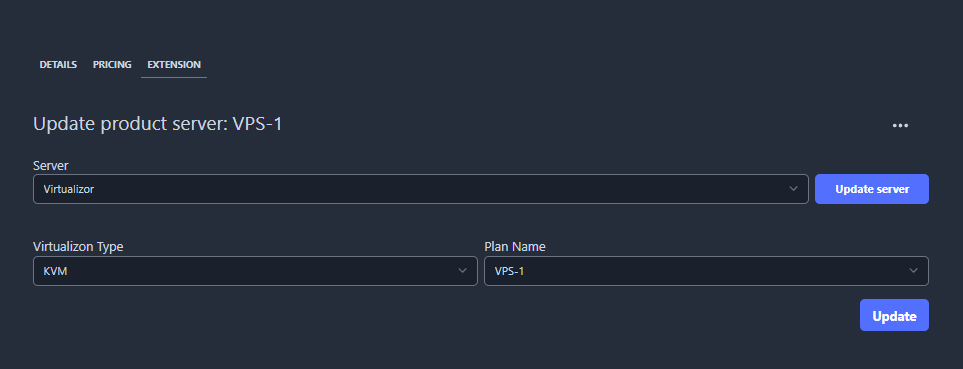This screenshot has width=963, height=369.
Task: Click the 'Update product server: VPS-1' heading
Action: click(158, 124)
